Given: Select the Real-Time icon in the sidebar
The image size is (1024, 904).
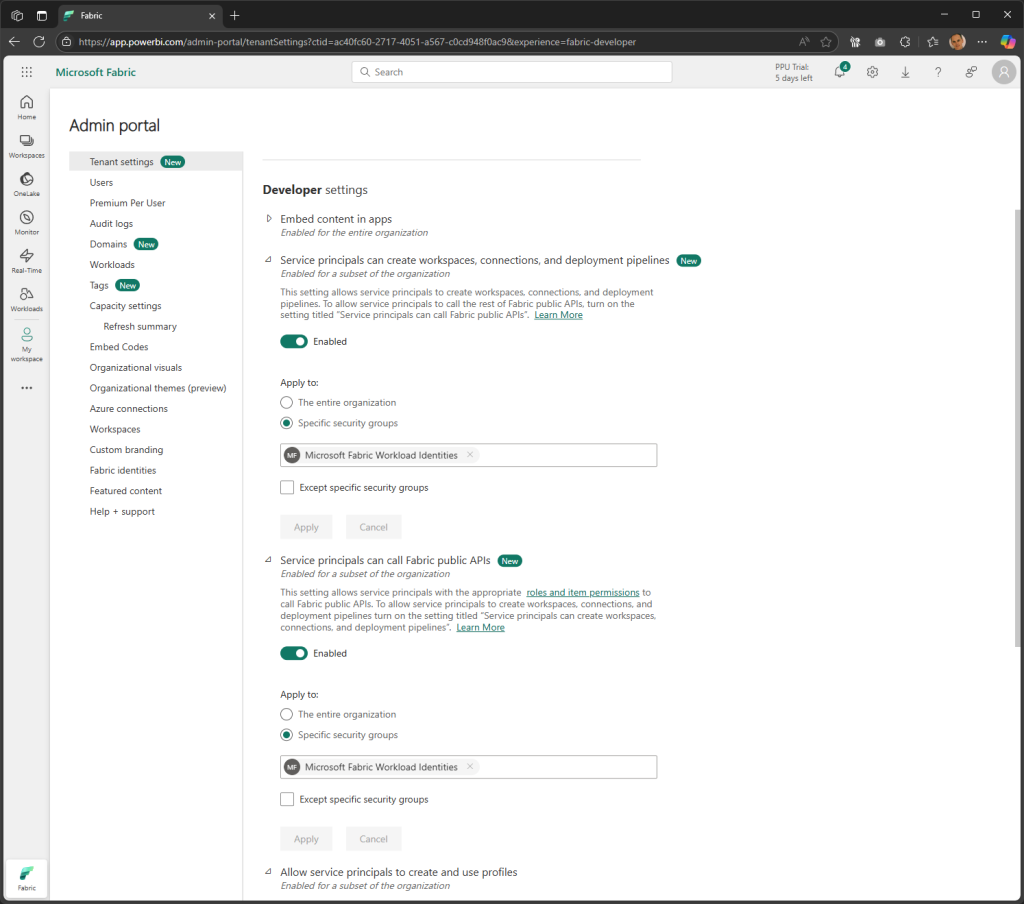Looking at the screenshot, I should [26, 259].
